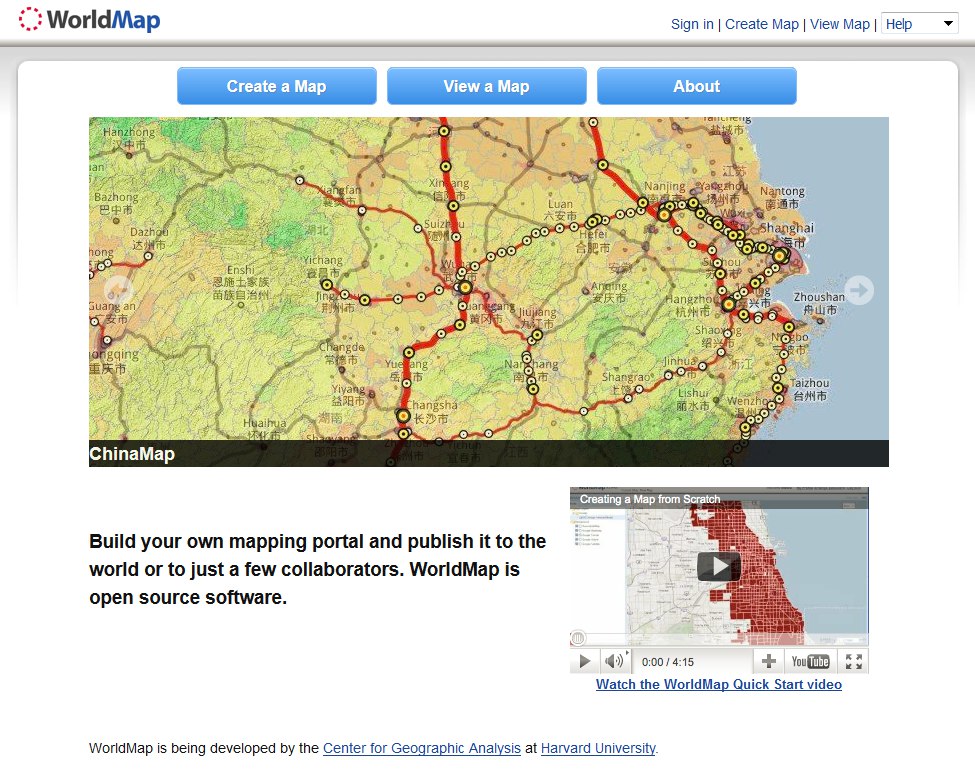Image resolution: width=975 pixels, height=777 pixels.
Task: Click video title Creating a Map from Scratch
Action: (x=650, y=499)
